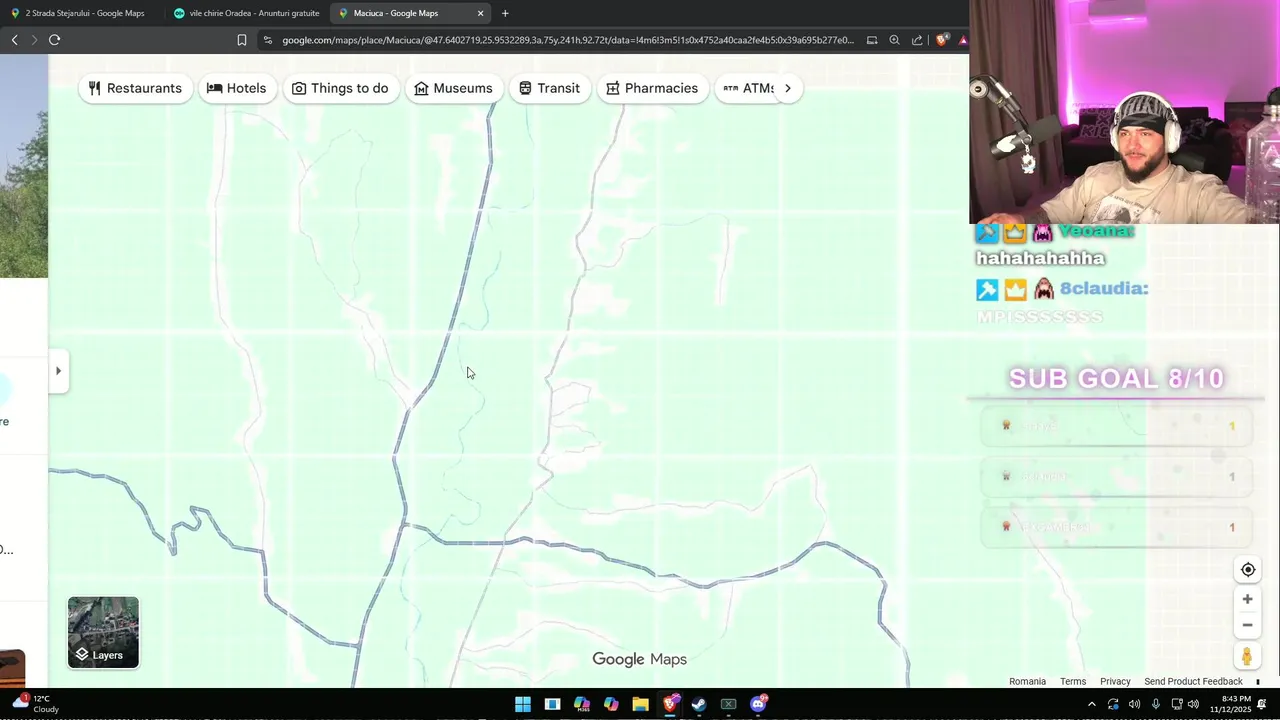1280x720 pixels.
Task: Click the Street View pegman icon
Action: [1247, 657]
